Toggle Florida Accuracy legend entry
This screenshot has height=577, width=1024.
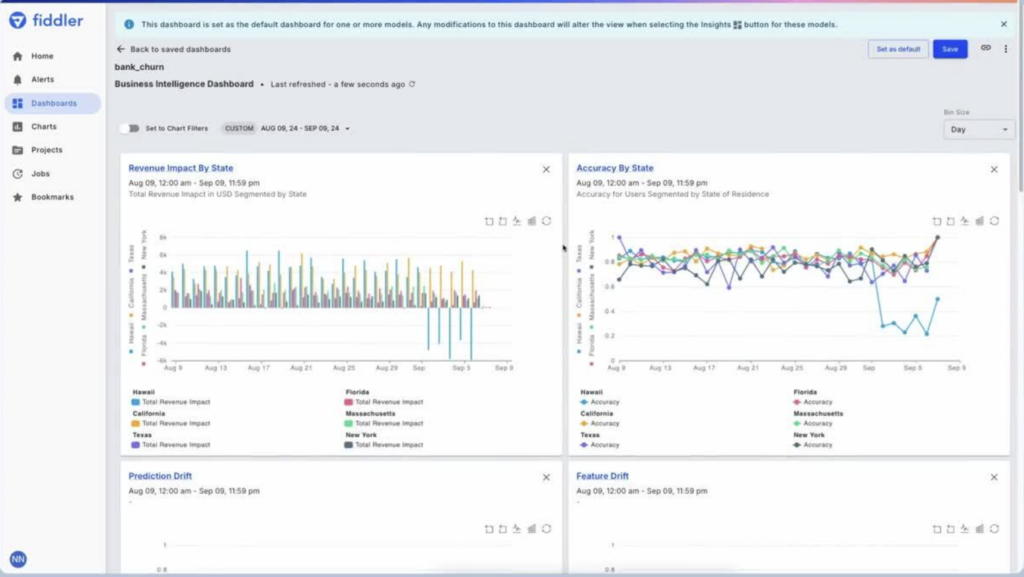click(812, 402)
